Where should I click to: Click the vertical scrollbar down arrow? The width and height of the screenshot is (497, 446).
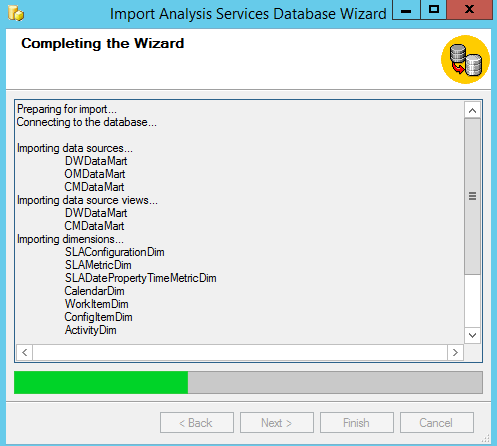472,335
